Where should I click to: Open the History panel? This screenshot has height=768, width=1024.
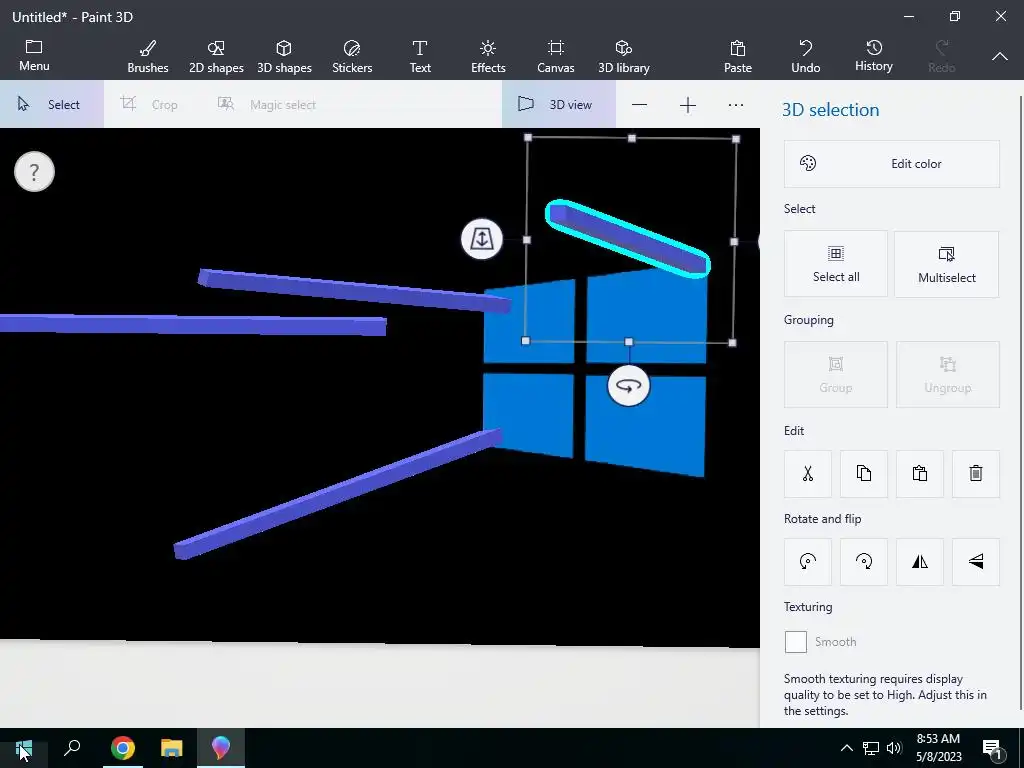point(874,56)
